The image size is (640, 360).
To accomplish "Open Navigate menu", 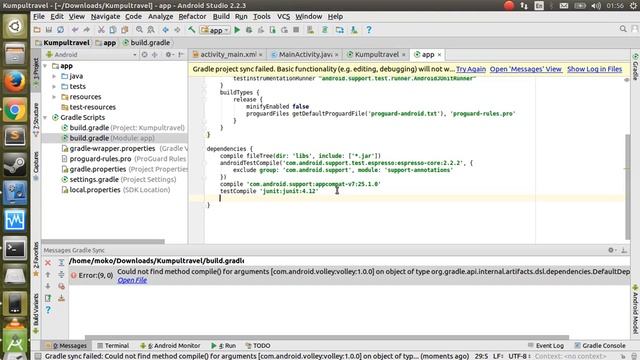I will [105, 16].
